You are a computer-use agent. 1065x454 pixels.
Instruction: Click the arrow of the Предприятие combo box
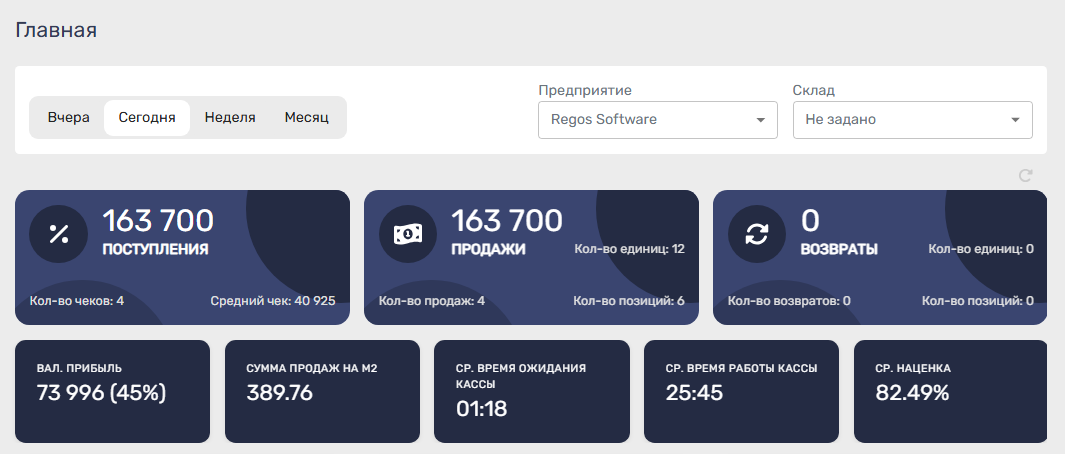pos(760,120)
